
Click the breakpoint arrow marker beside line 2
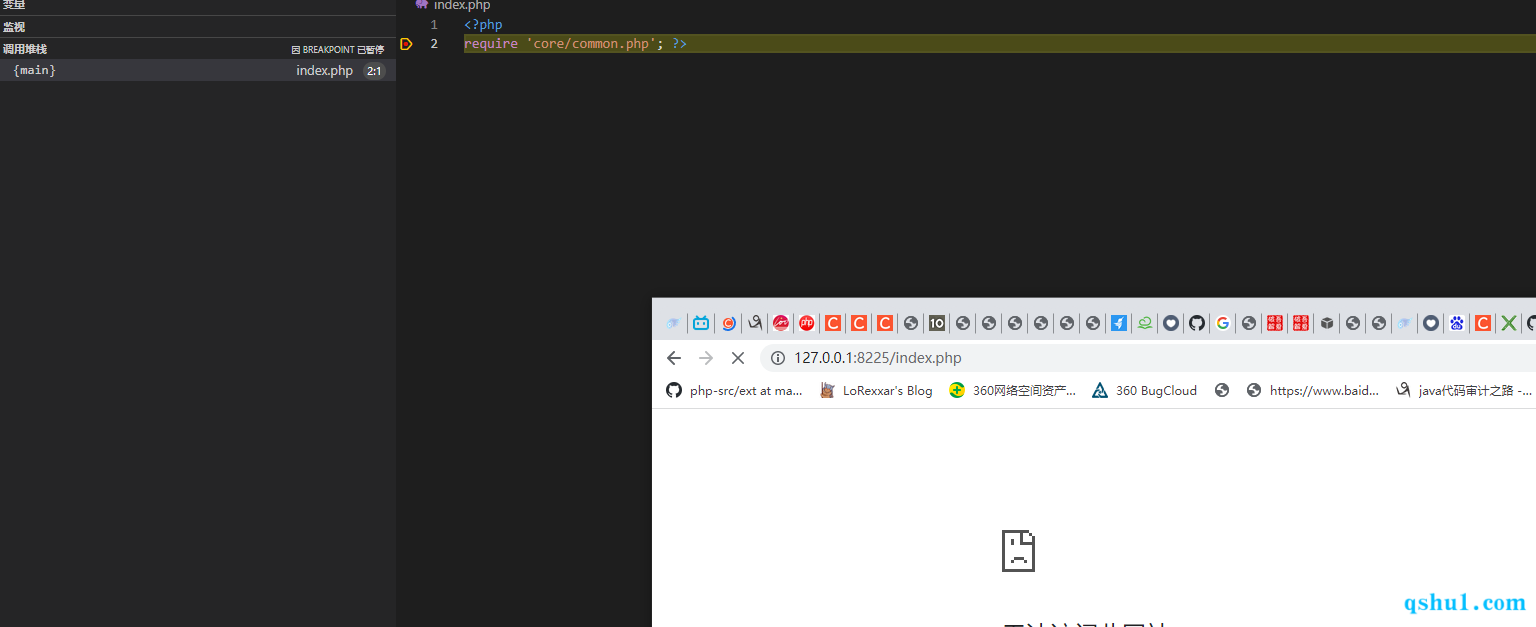pos(406,44)
